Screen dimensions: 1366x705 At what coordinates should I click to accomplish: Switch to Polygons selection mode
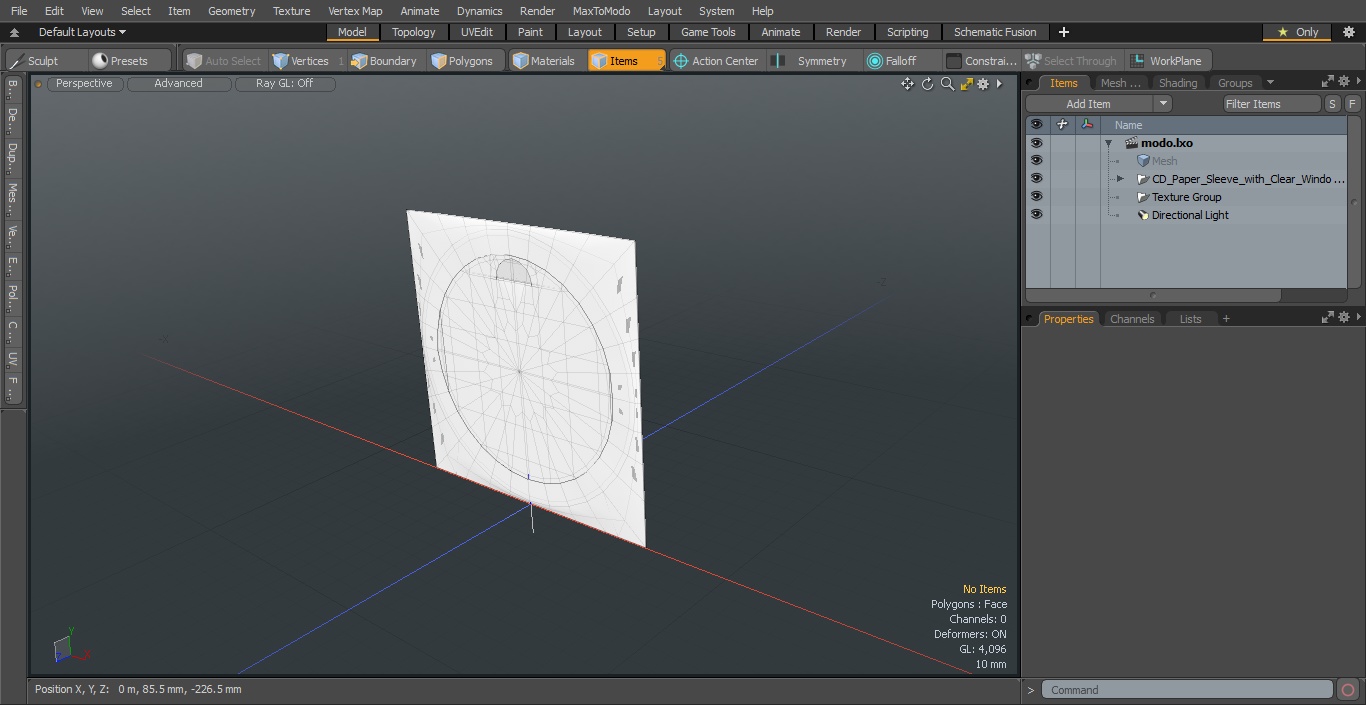click(x=462, y=61)
